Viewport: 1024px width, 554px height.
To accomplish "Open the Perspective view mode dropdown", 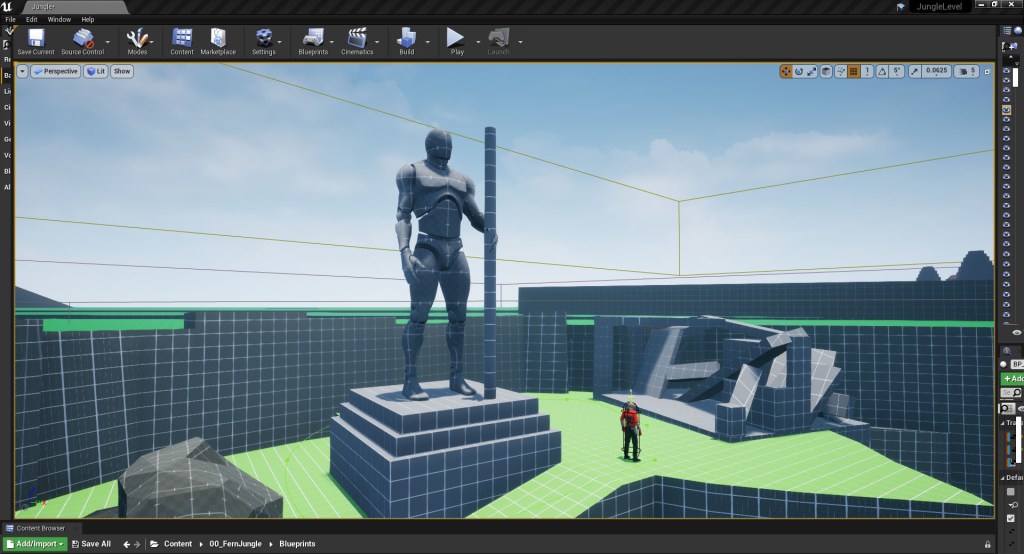I will click(x=56, y=71).
